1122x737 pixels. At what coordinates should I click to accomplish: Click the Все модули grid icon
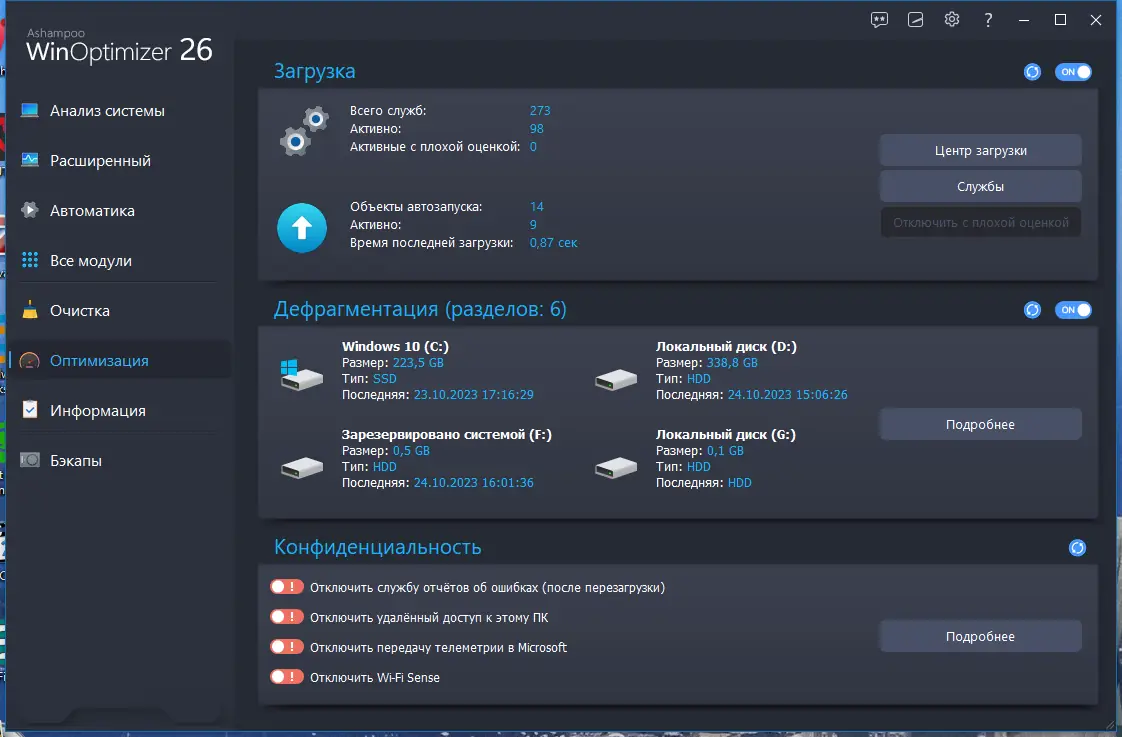point(30,260)
